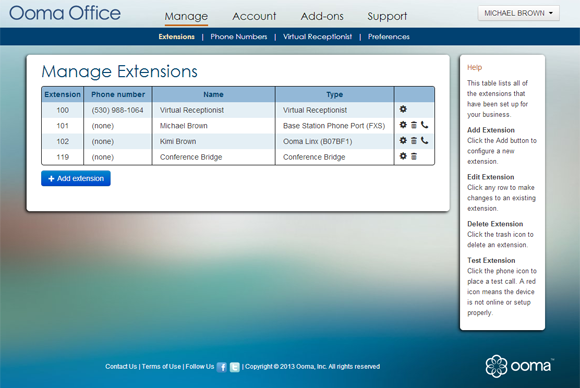Viewport: 580px width, 388px height.
Task: Click the Help panel heading
Action: (x=474, y=67)
